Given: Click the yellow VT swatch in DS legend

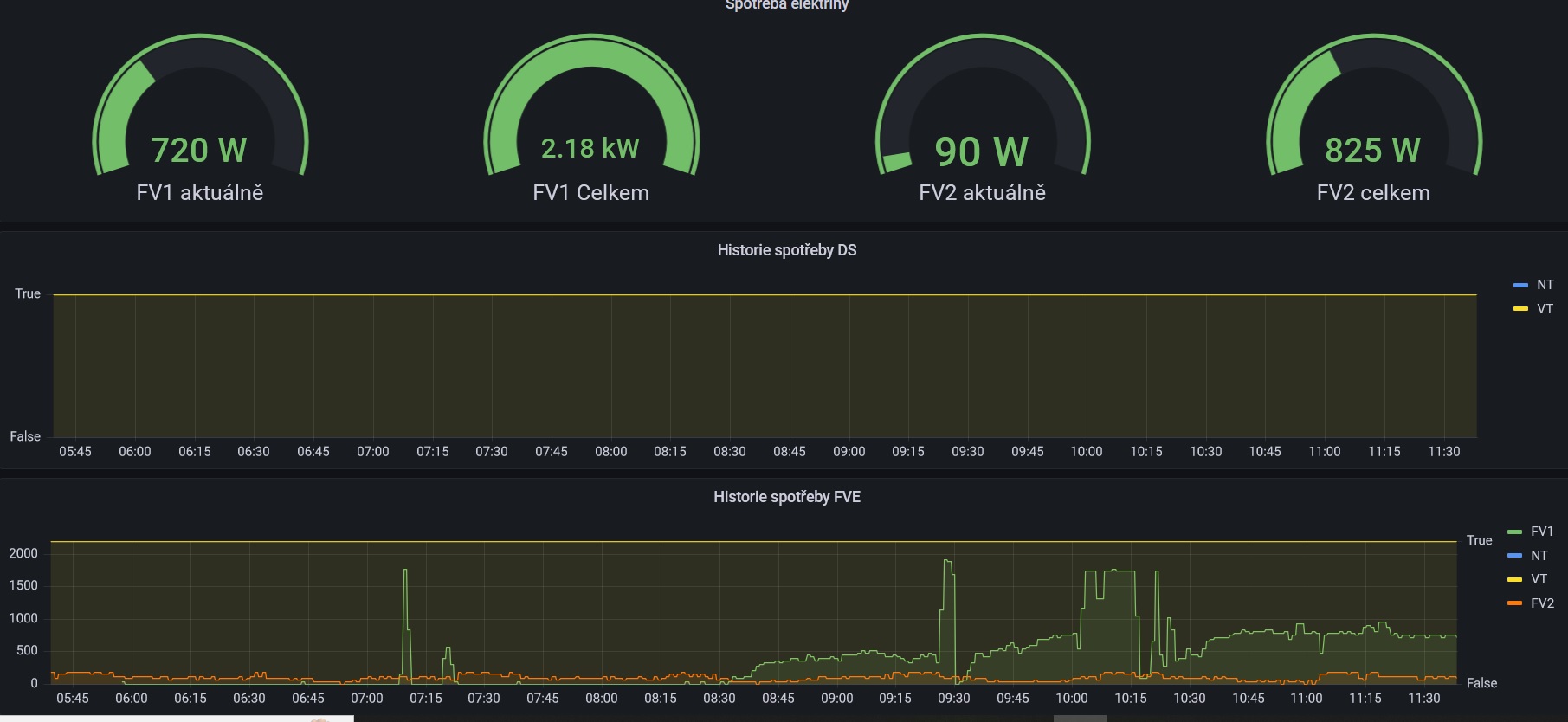Looking at the screenshot, I should 1520,309.
